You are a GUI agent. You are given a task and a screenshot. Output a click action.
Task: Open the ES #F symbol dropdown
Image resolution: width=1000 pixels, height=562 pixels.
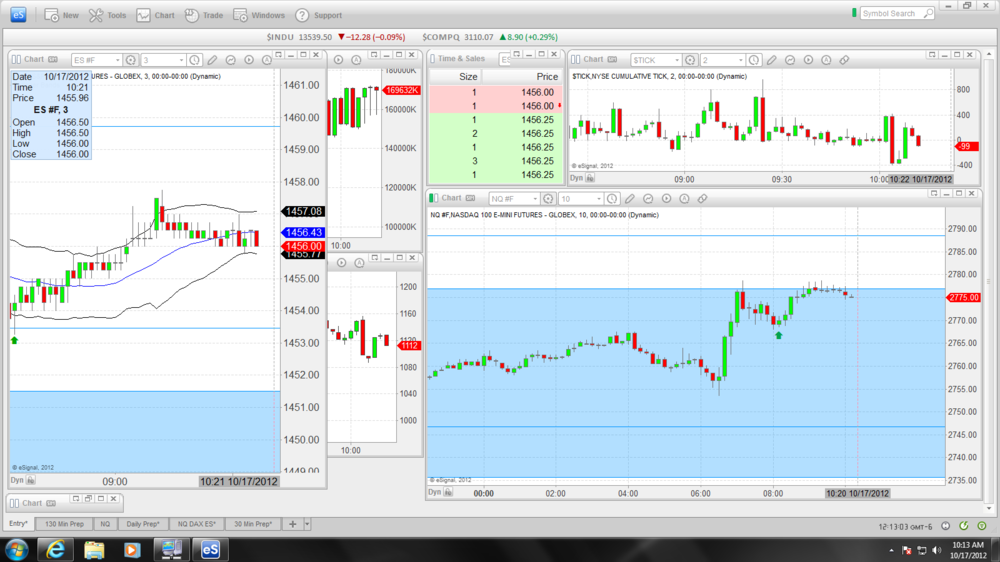click(x=117, y=60)
